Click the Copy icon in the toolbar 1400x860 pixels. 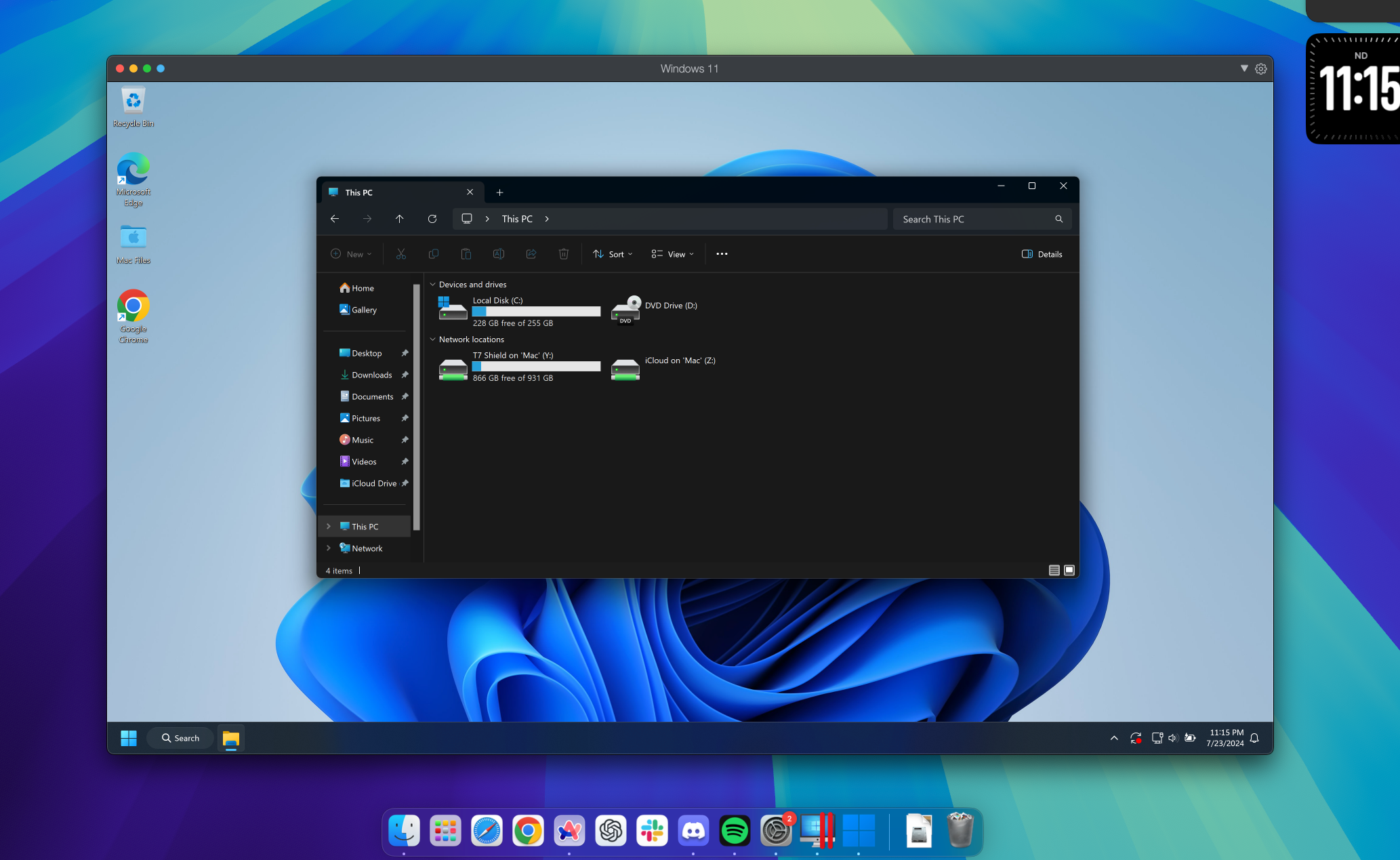point(434,253)
